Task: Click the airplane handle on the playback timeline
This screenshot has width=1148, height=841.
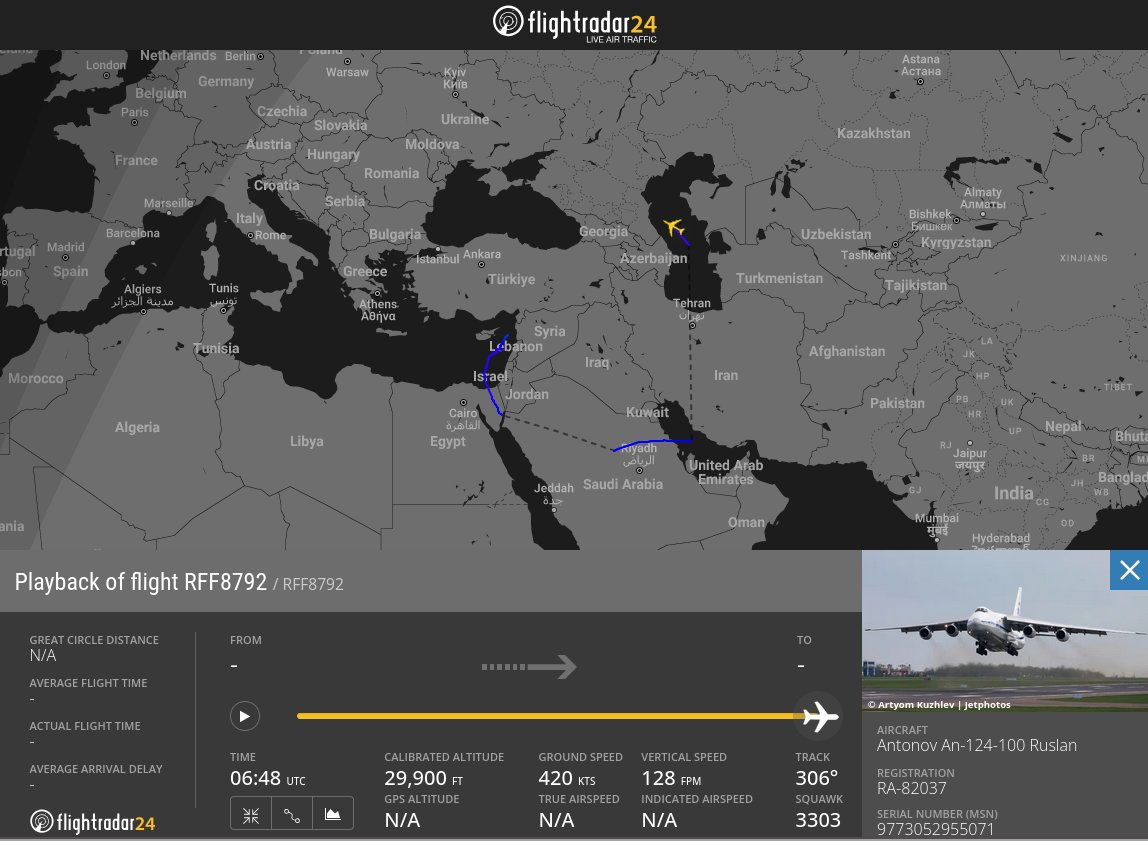Action: pos(819,717)
